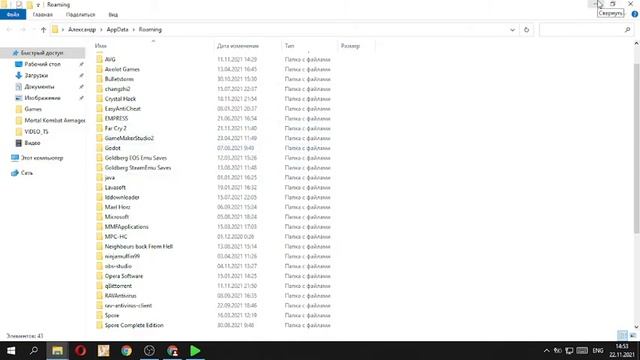The width and height of the screenshot is (640, 360).
Task: Select the Axolot Games folder icon
Action: [100, 69]
